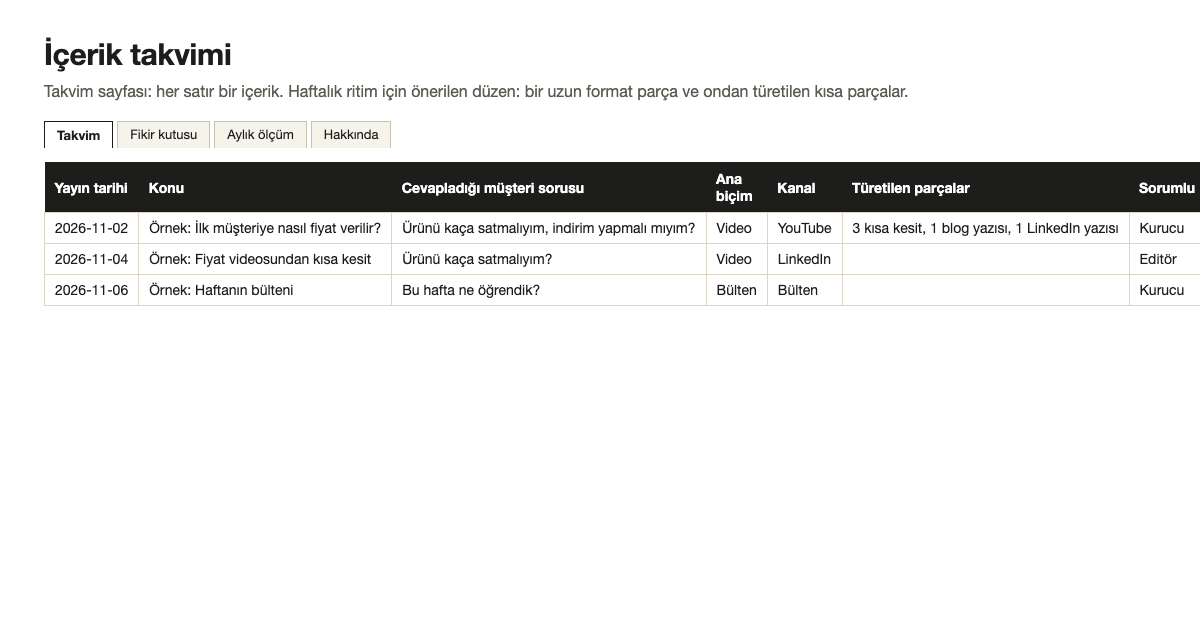This screenshot has width=1200, height=630.
Task: Open the Aylık ölçüm tab
Action: tap(260, 134)
